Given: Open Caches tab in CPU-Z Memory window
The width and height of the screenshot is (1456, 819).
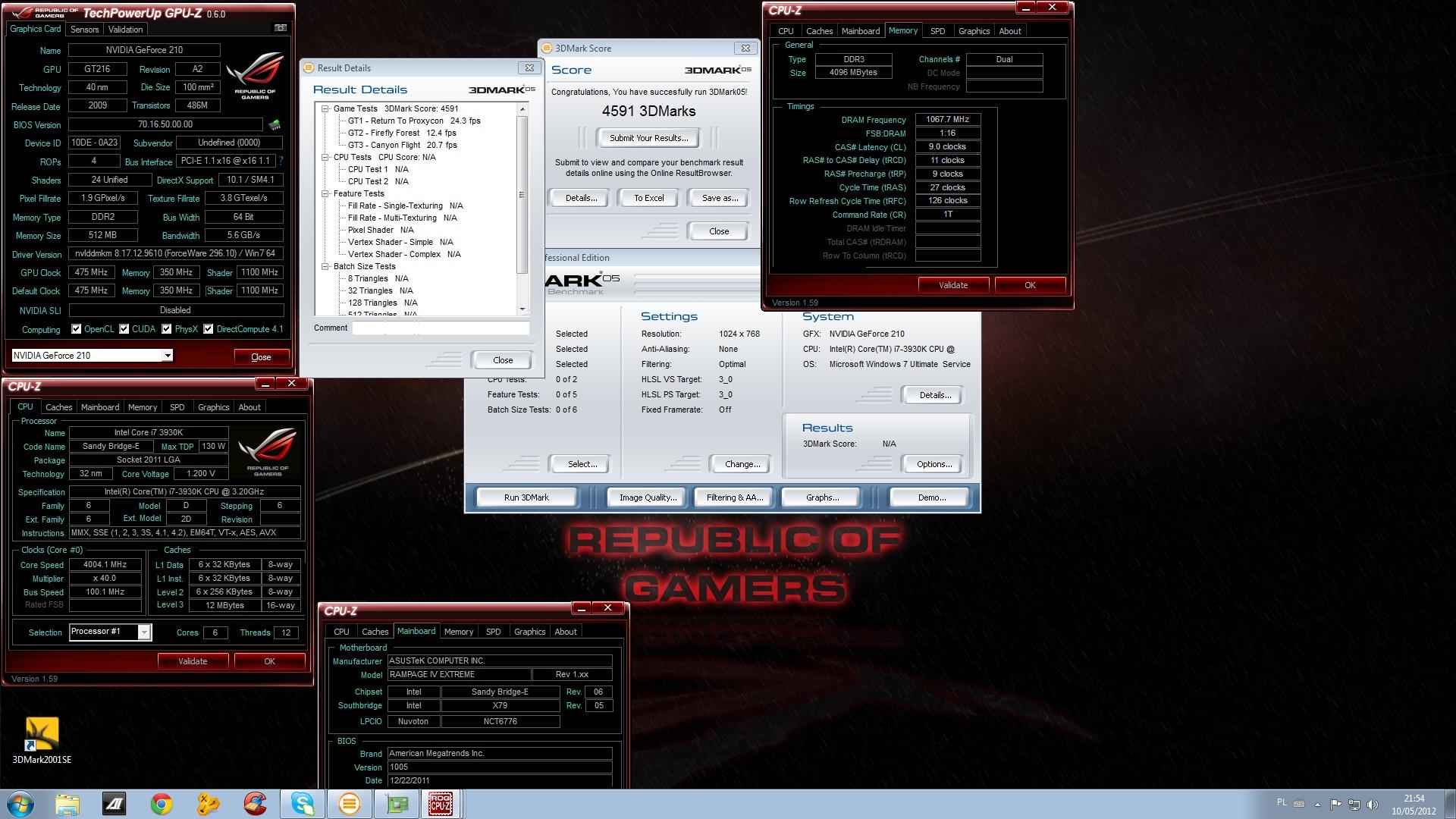Looking at the screenshot, I should pos(819,31).
